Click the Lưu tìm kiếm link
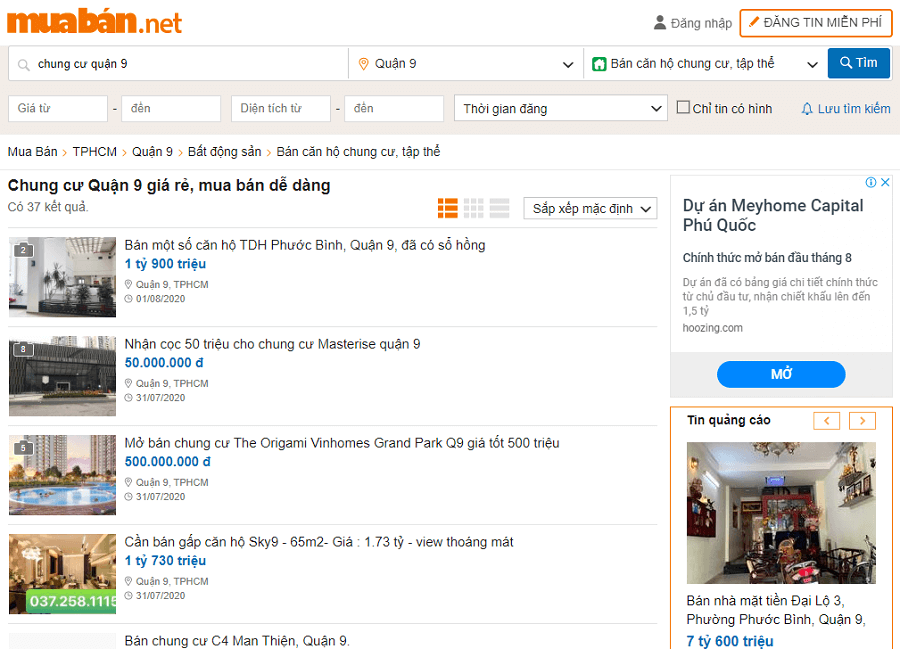This screenshot has height=649, width=900. tap(854, 108)
